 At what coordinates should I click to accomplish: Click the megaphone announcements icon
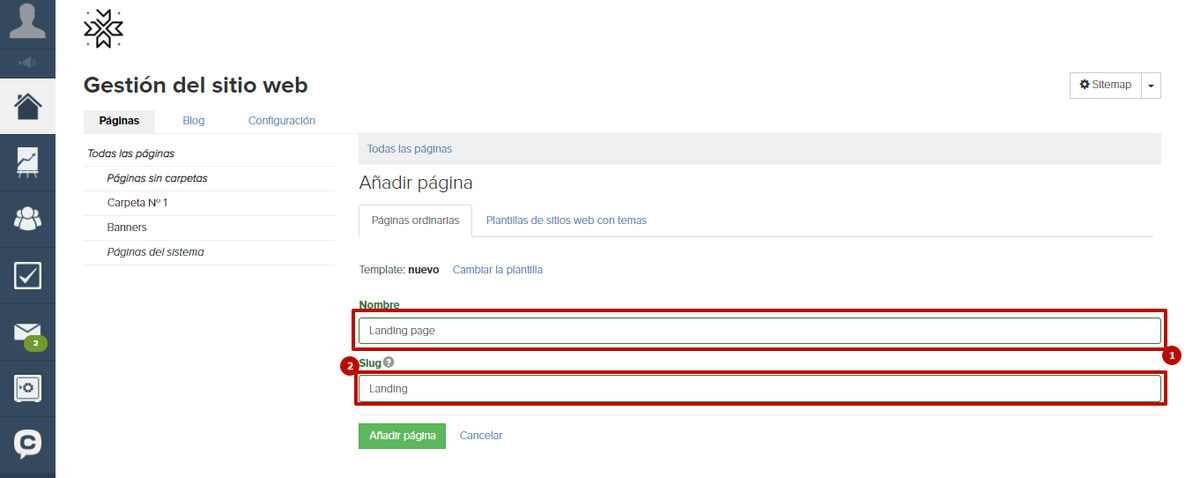point(27,63)
